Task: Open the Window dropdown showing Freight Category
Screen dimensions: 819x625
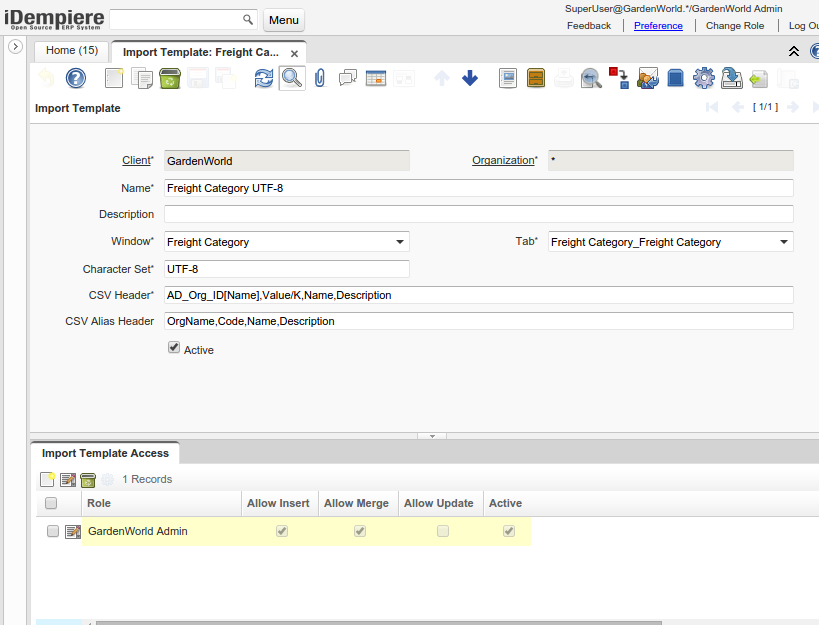Action: [400, 242]
